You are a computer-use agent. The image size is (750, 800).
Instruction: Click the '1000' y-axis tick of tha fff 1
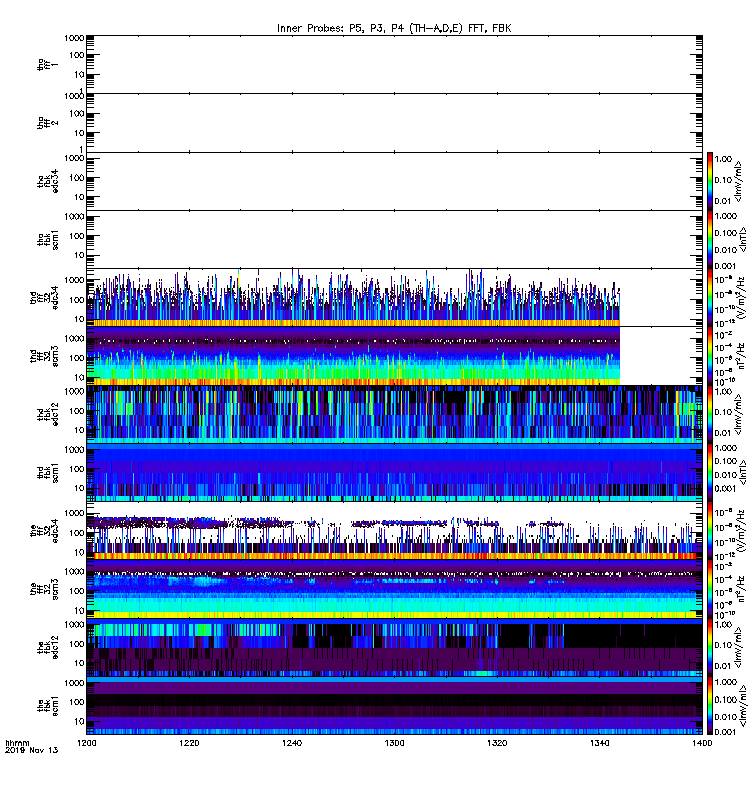(74, 38)
